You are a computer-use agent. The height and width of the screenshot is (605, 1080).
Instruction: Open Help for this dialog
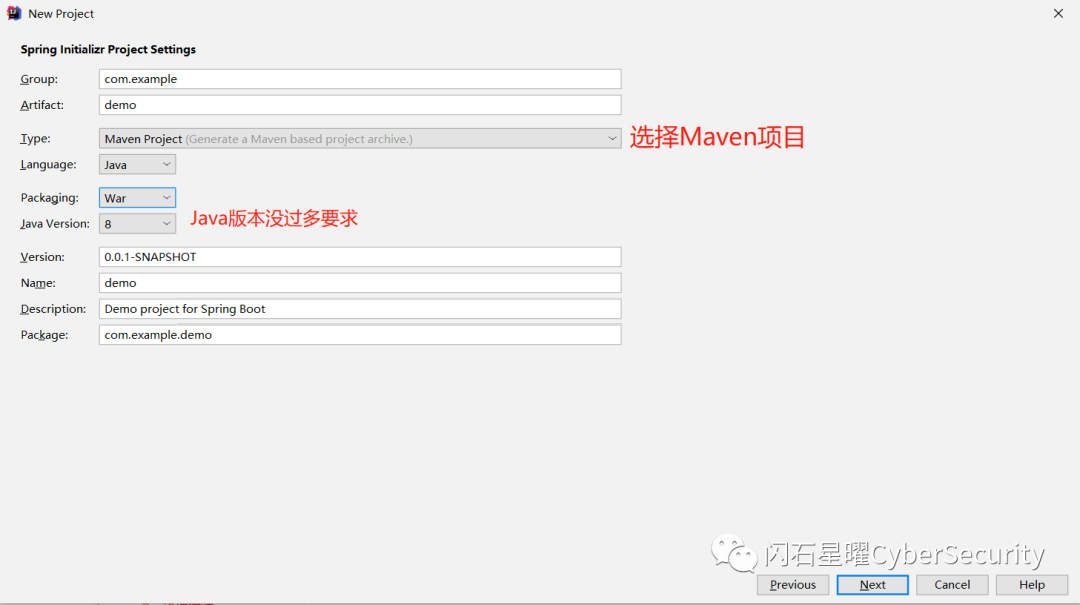(1032, 584)
